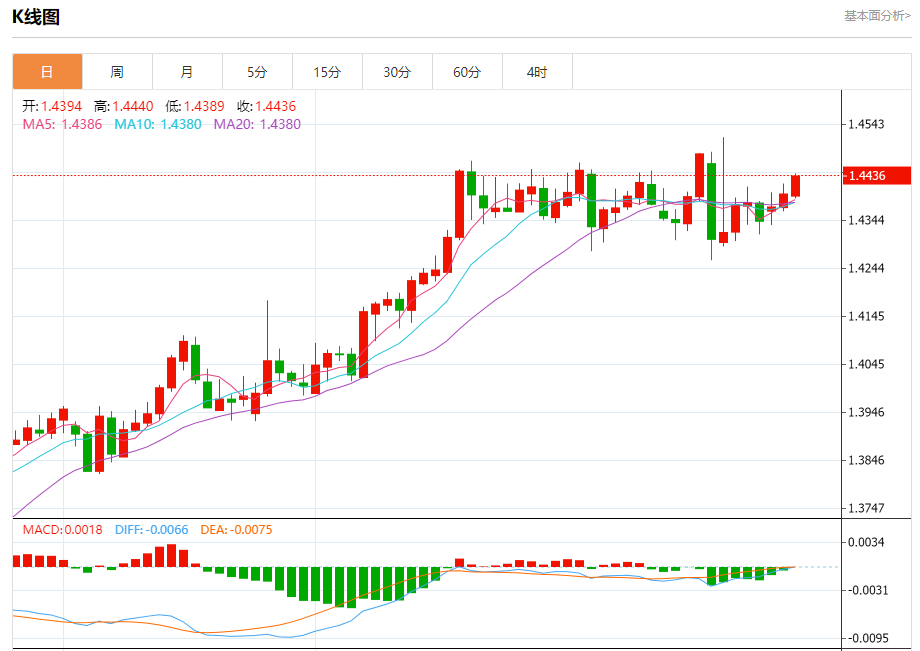
Task: Click the 1.4045 price axis label
Action: [x=866, y=364]
